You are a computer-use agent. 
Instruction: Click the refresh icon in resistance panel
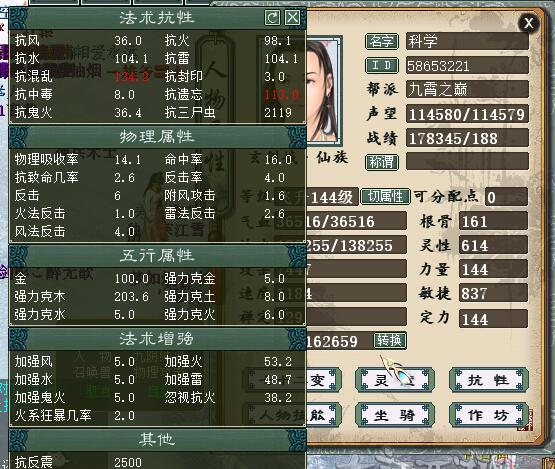pyautogui.click(x=272, y=17)
